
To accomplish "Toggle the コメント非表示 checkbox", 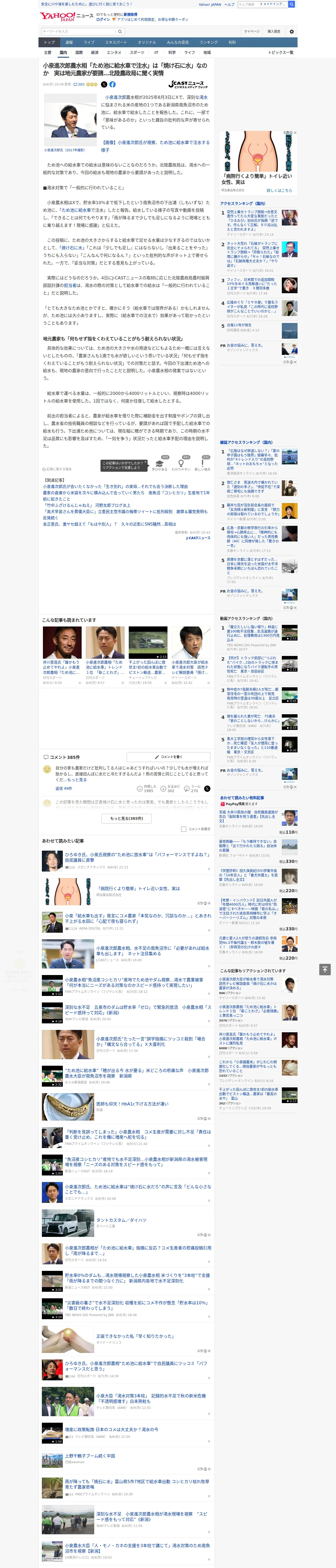I will tap(183, 829).
